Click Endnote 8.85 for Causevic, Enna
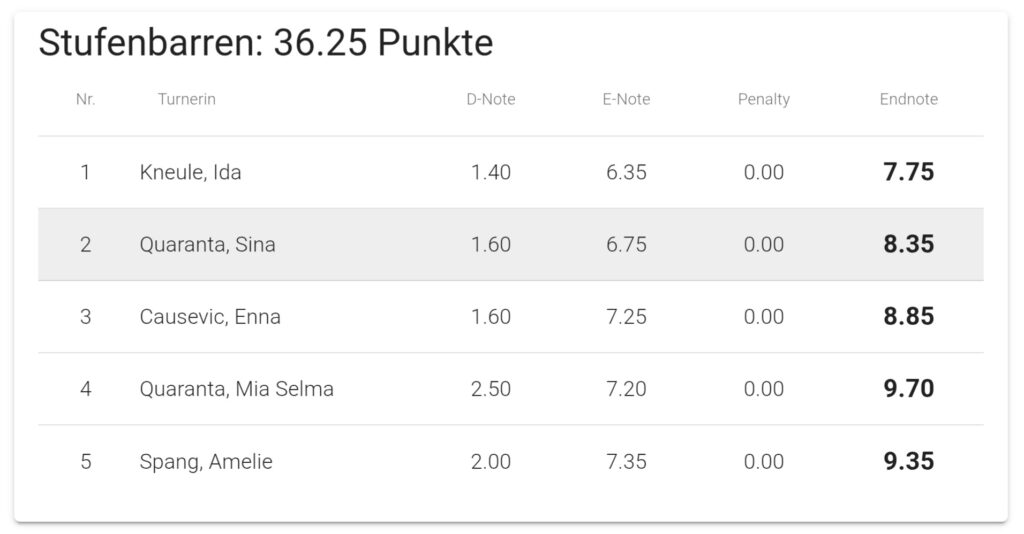This screenshot has height=534, width=1024. tap(908, 316)
